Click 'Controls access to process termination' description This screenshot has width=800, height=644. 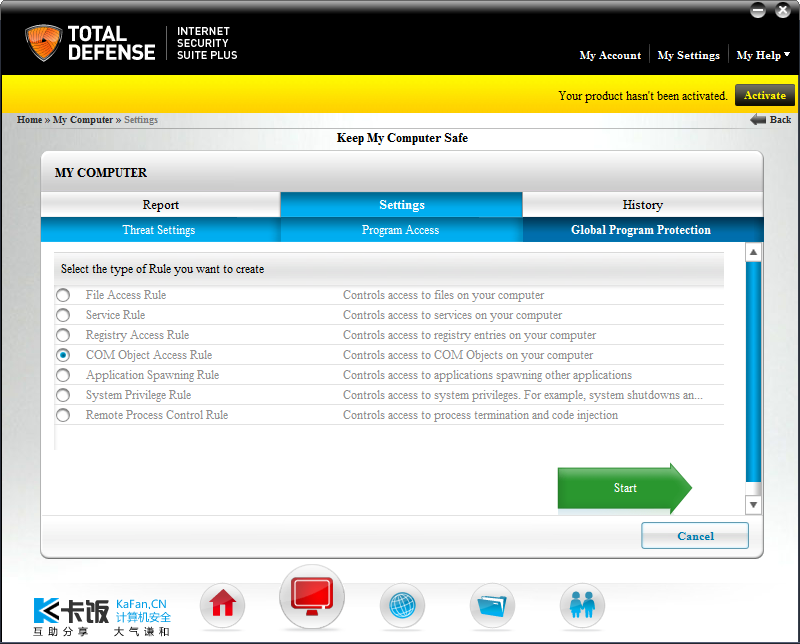(x=480, y=415)
